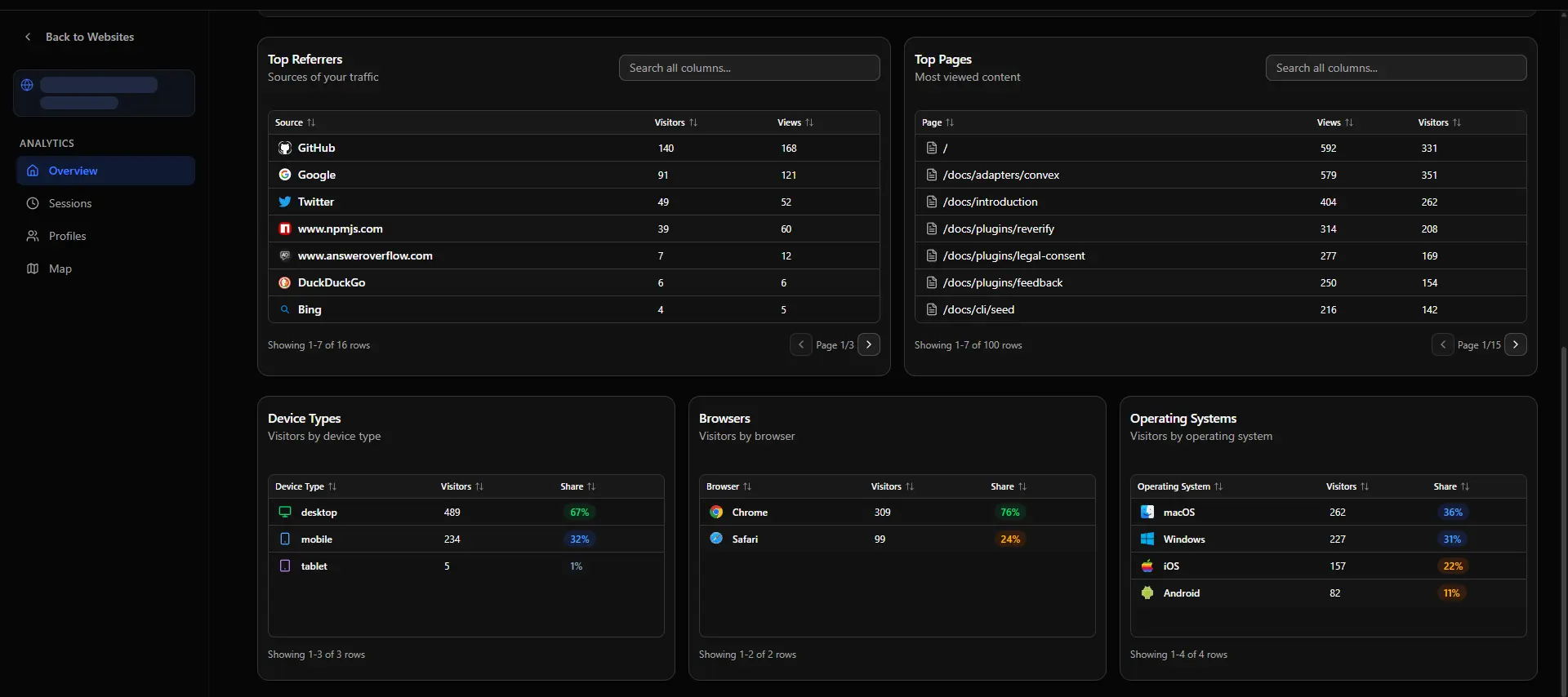Sort Top Referrers by Visitors
This screenshot has width=1568, height=697.
click(x=675, y=122)
